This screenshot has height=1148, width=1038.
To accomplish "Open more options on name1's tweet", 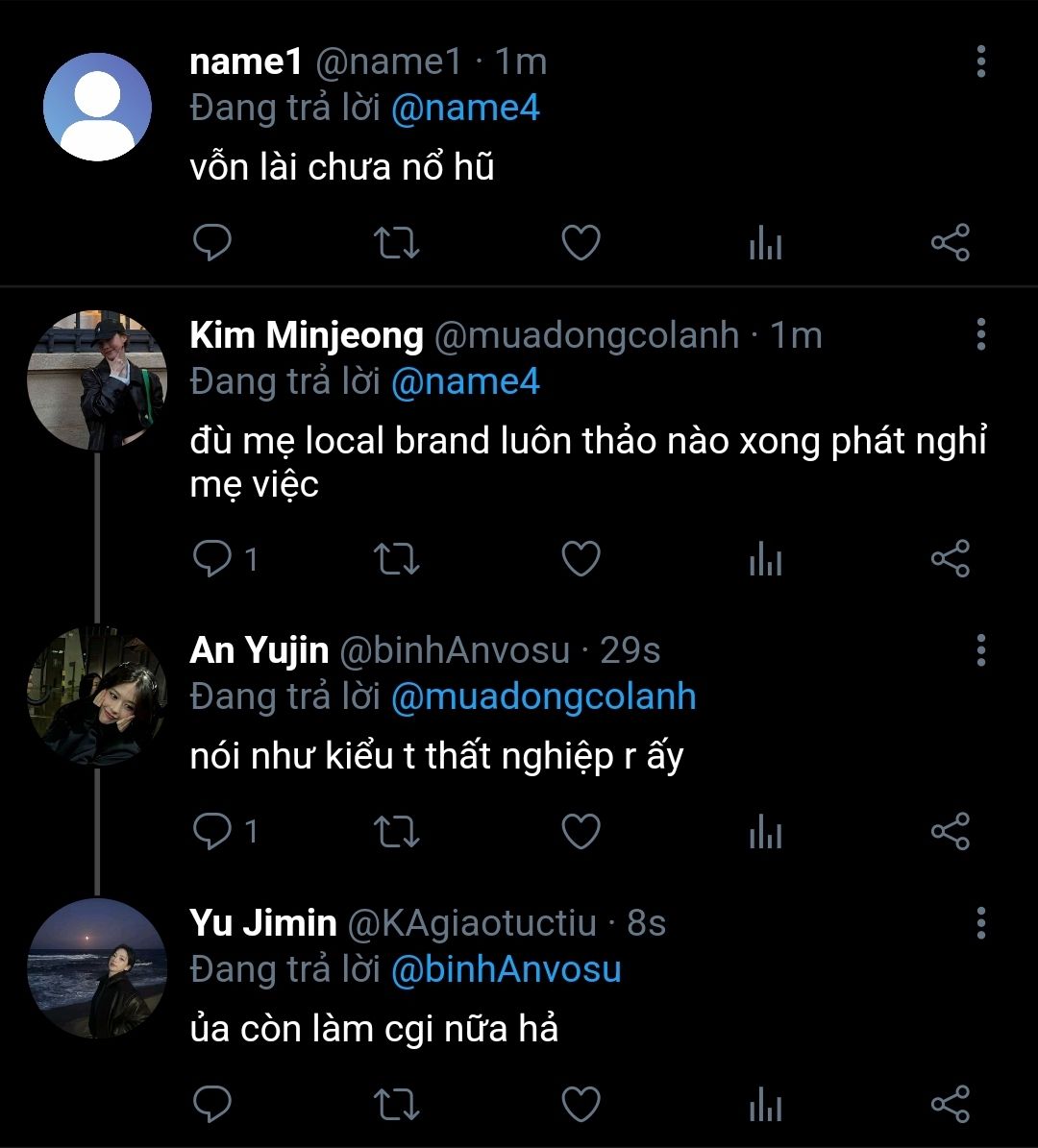I will click(980, 61).
